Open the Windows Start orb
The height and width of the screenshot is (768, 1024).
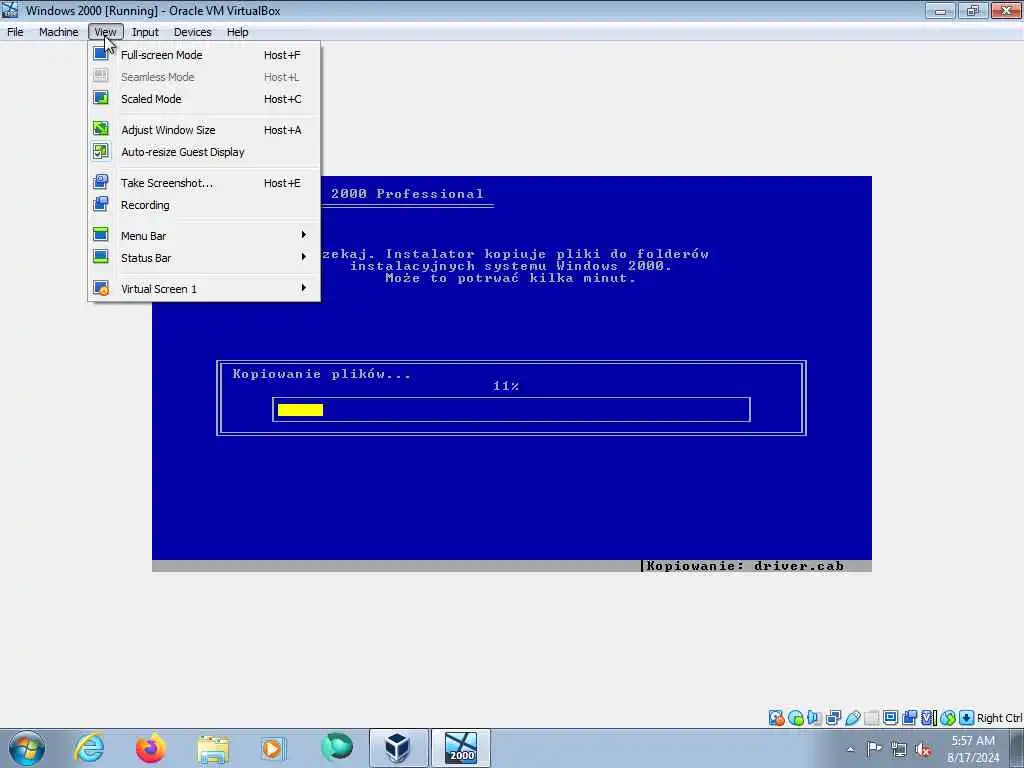[x=27, y=748]
